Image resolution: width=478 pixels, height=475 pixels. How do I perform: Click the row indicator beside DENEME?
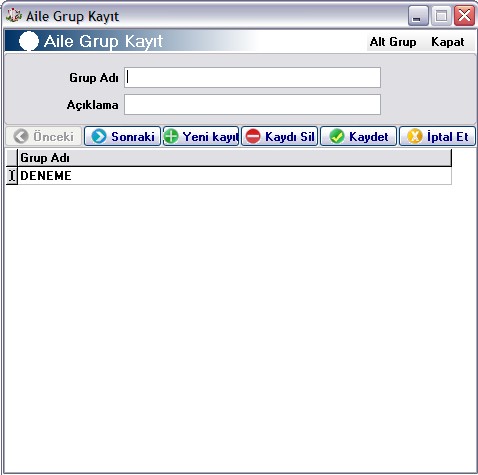[12, 176]
